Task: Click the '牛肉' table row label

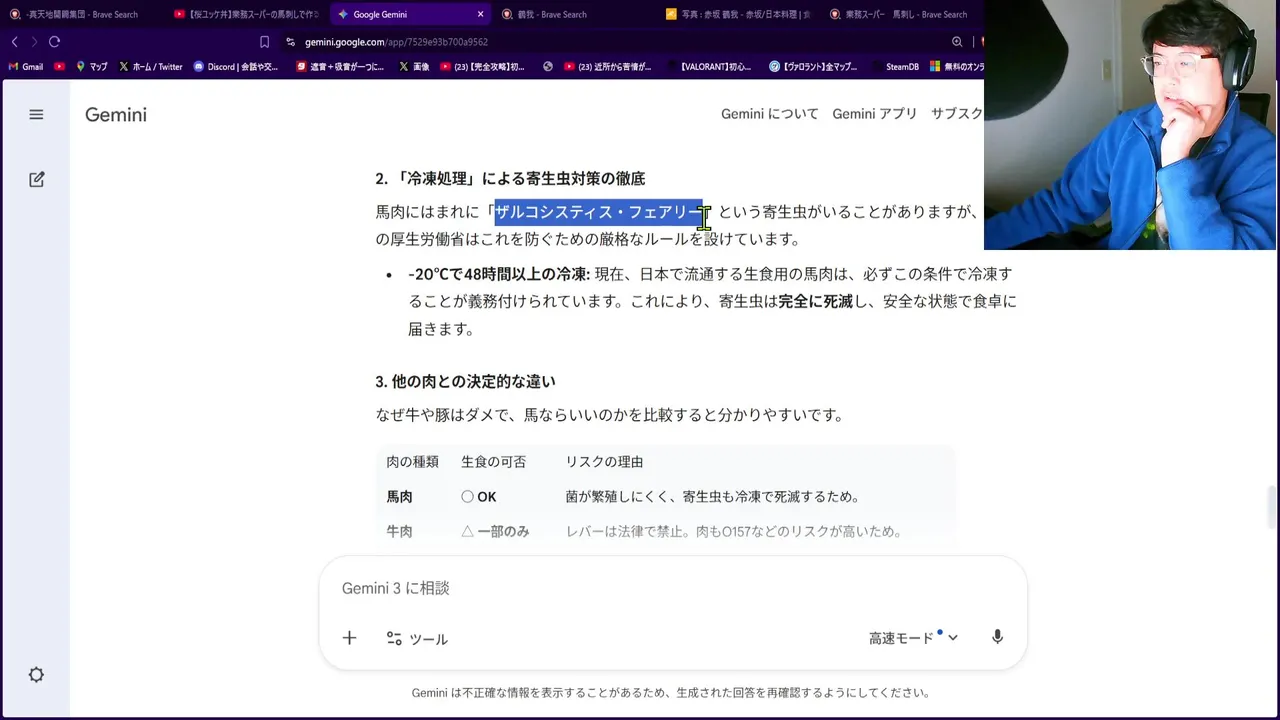Action: click(399, 532)
